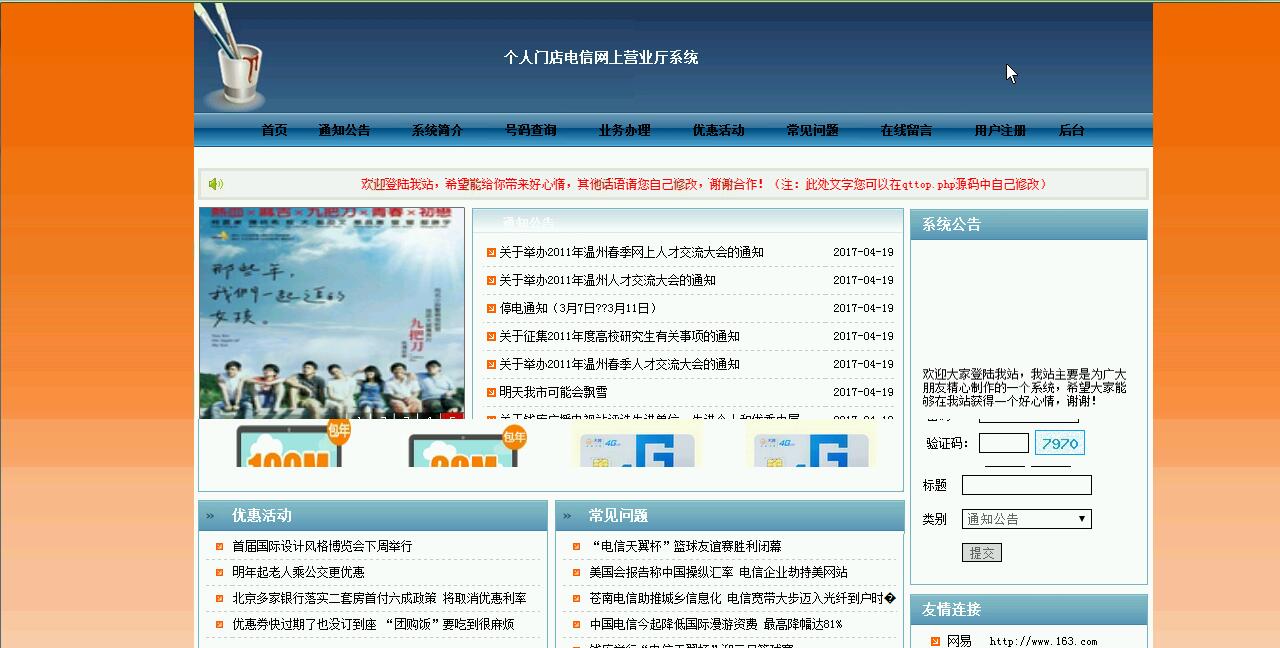This screenshot has width=1280, height=648.
Task: Click the red scrolling welcome message text
Action: click(x=706, y=184)
